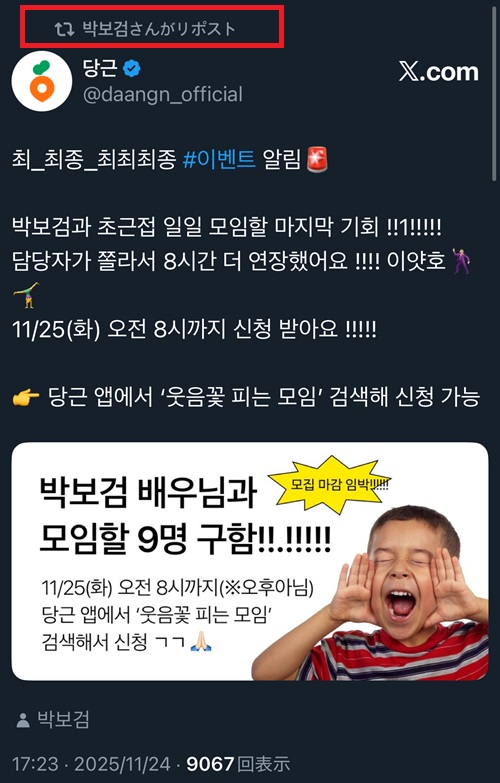500x783 pixels.
Task: Click the cartwheel emoji below tweet text
Action: tap(25, 295)
